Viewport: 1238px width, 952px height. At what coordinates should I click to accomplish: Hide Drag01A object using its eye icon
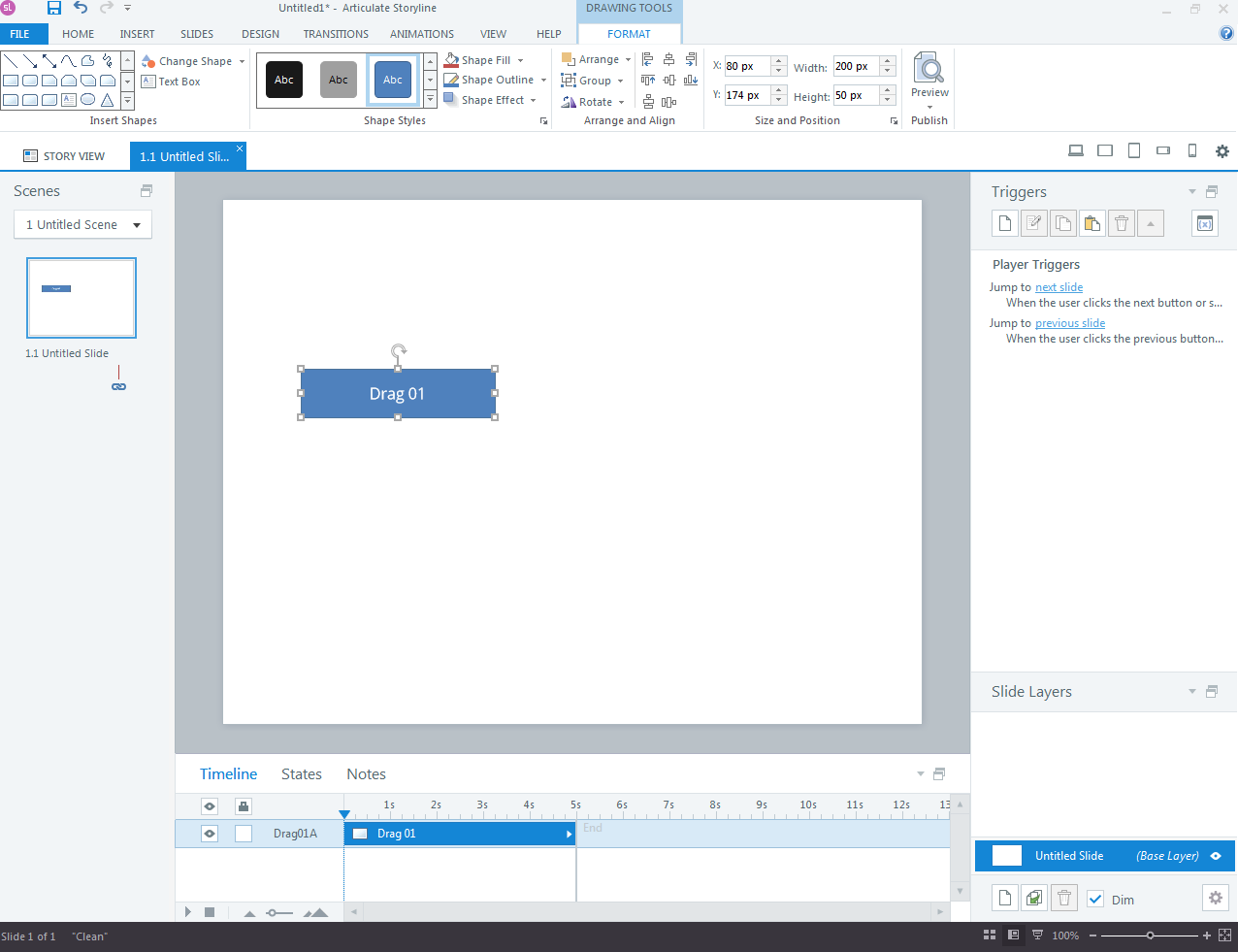point(210,834)
